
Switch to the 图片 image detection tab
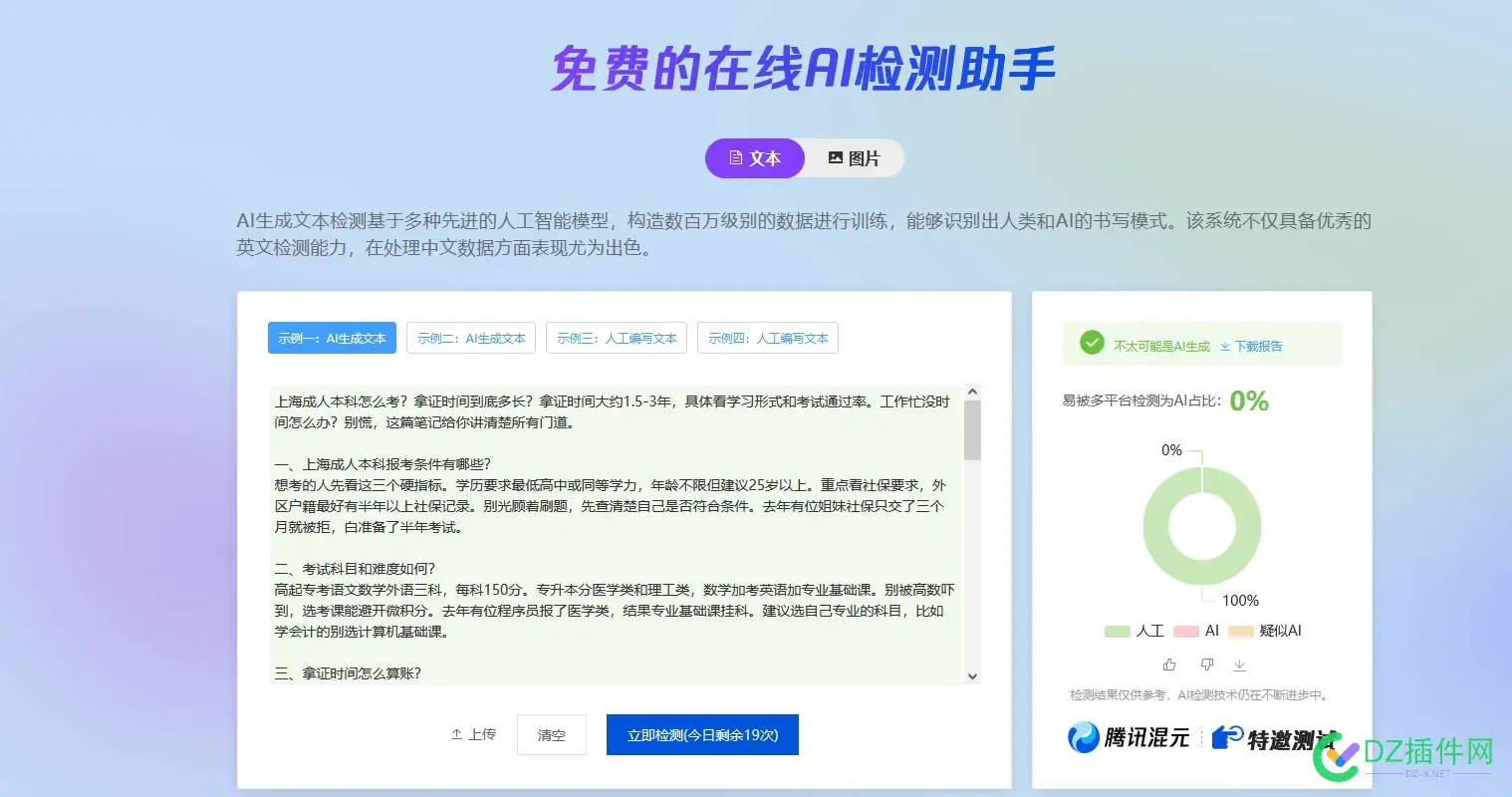(853, 157)
